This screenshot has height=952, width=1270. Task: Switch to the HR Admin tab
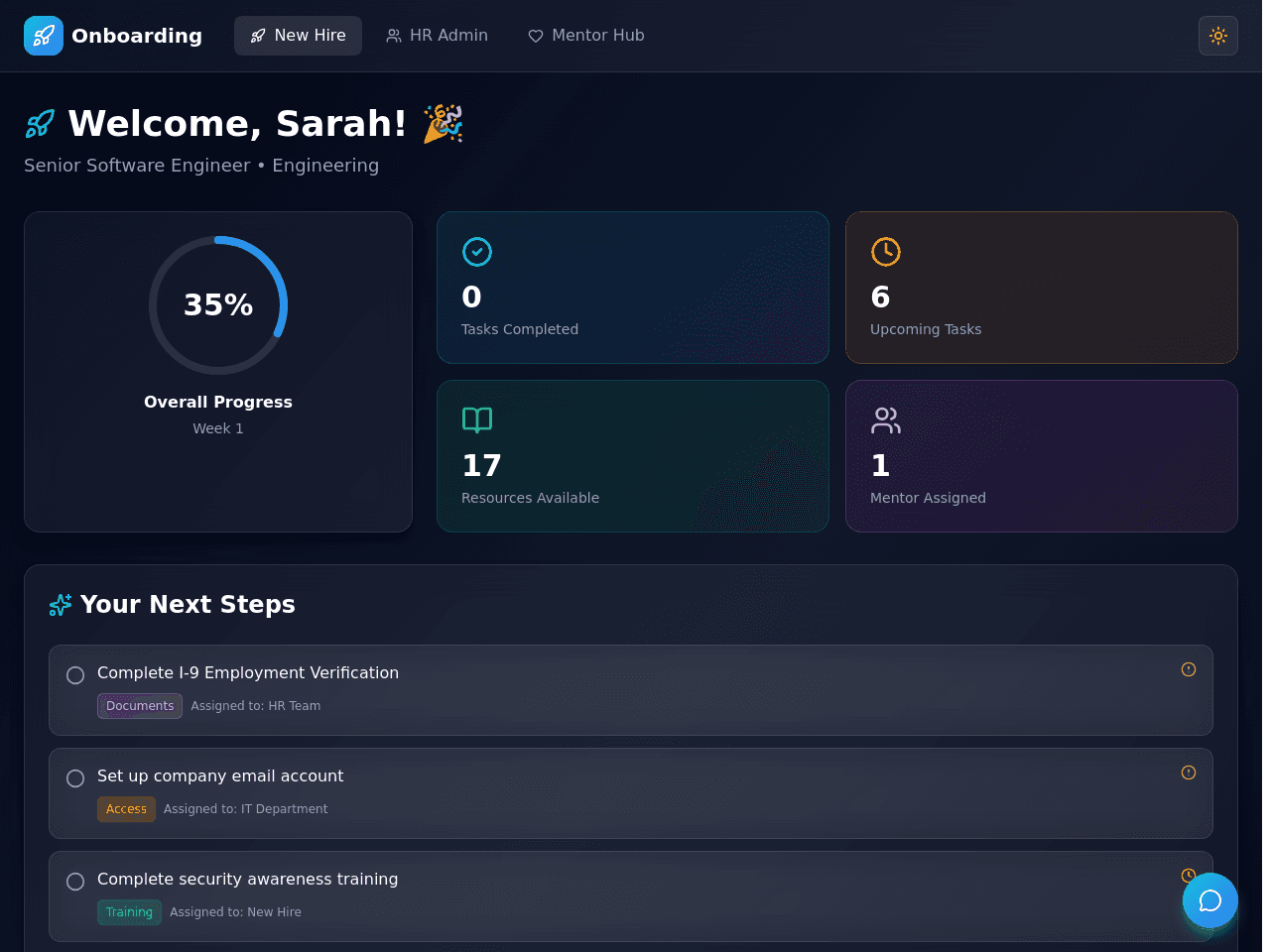click(438, 36)
